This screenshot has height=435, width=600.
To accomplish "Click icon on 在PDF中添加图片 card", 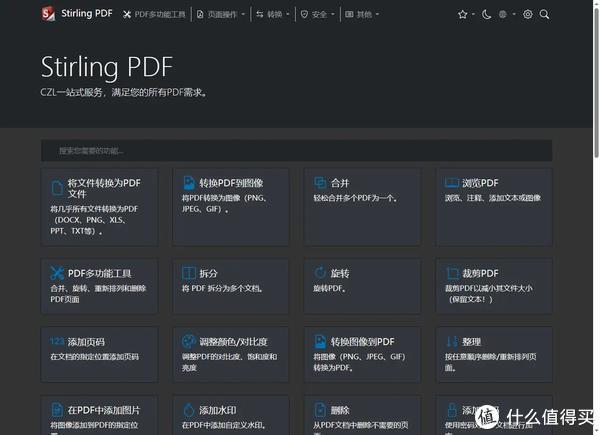I will [x=57, y=410].
